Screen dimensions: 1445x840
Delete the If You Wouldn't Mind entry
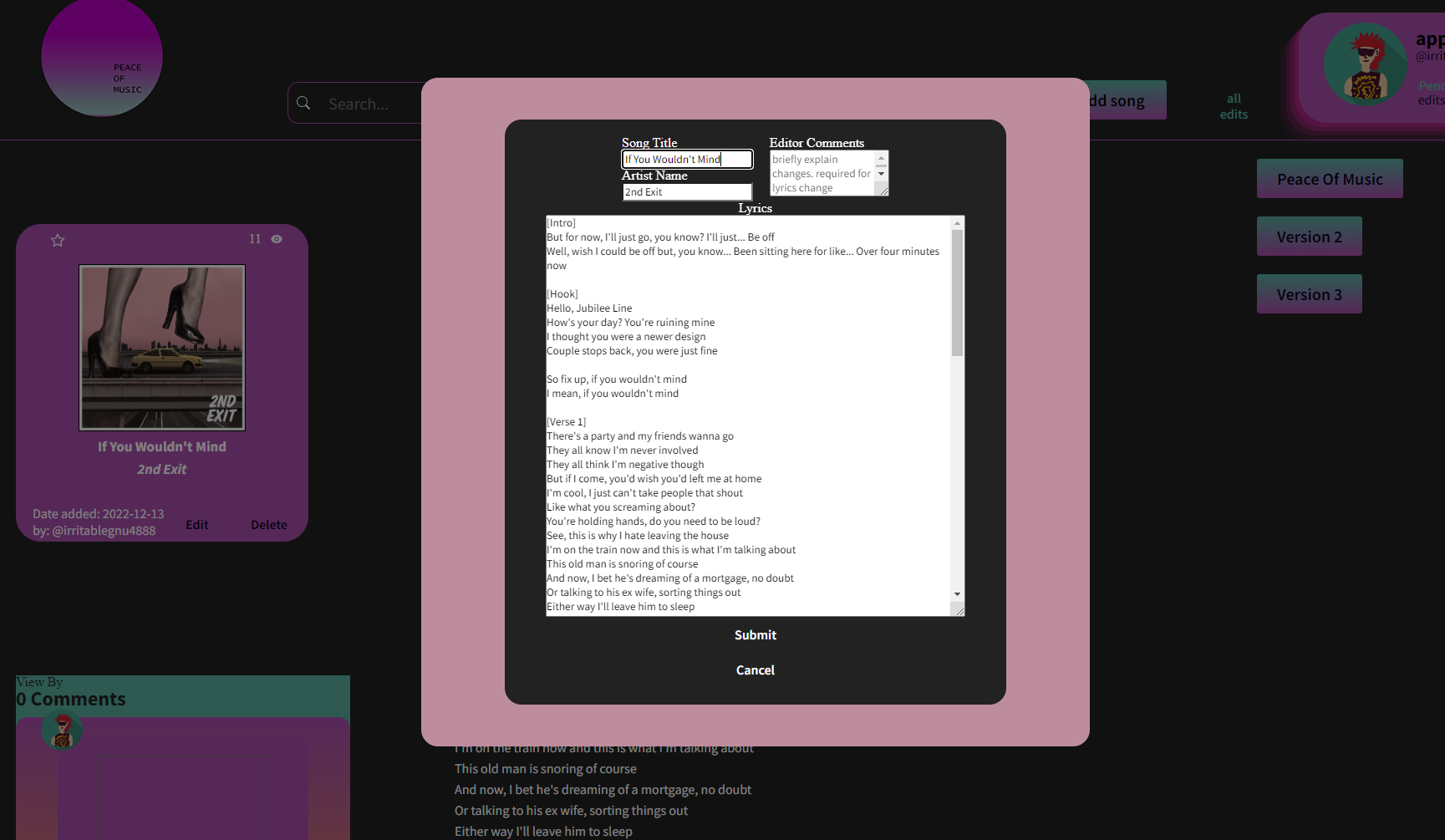click(x=268, y=524)
